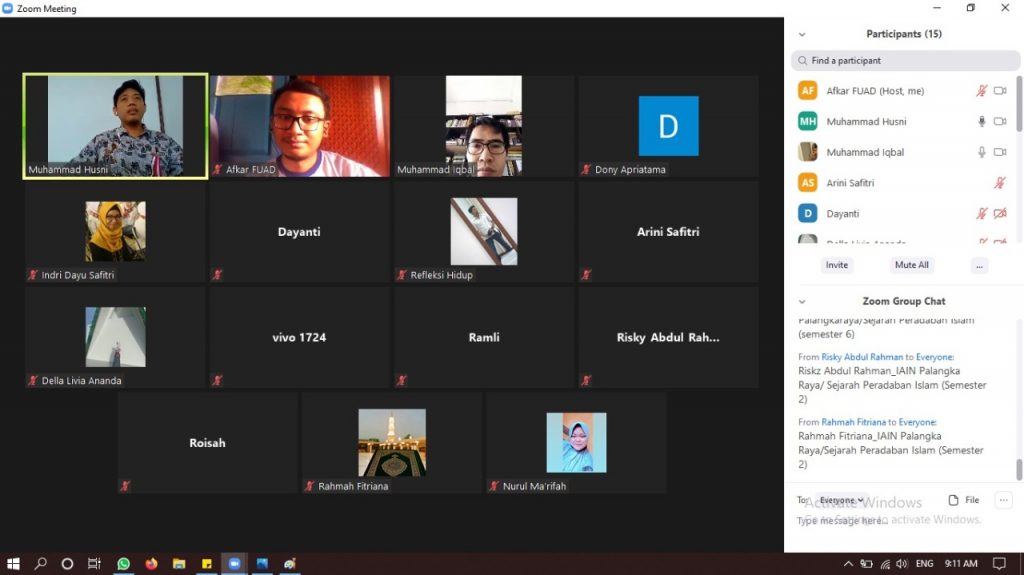Viewport: 1024px width, 575px height.
Task: Open Task View on the taskbar
Action: [95, 563]
